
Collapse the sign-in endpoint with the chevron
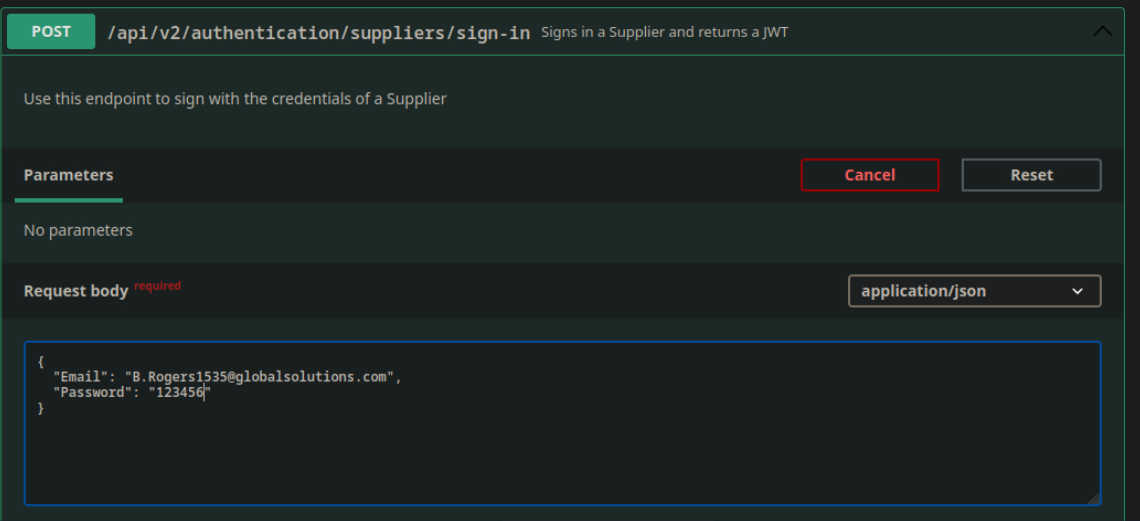[x=1102, y=32]
